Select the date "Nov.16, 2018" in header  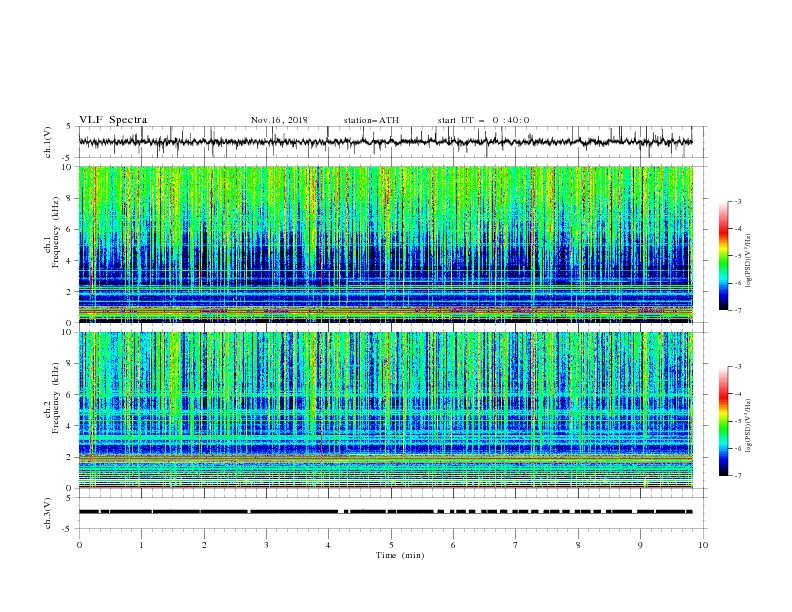tap(279, 120)
